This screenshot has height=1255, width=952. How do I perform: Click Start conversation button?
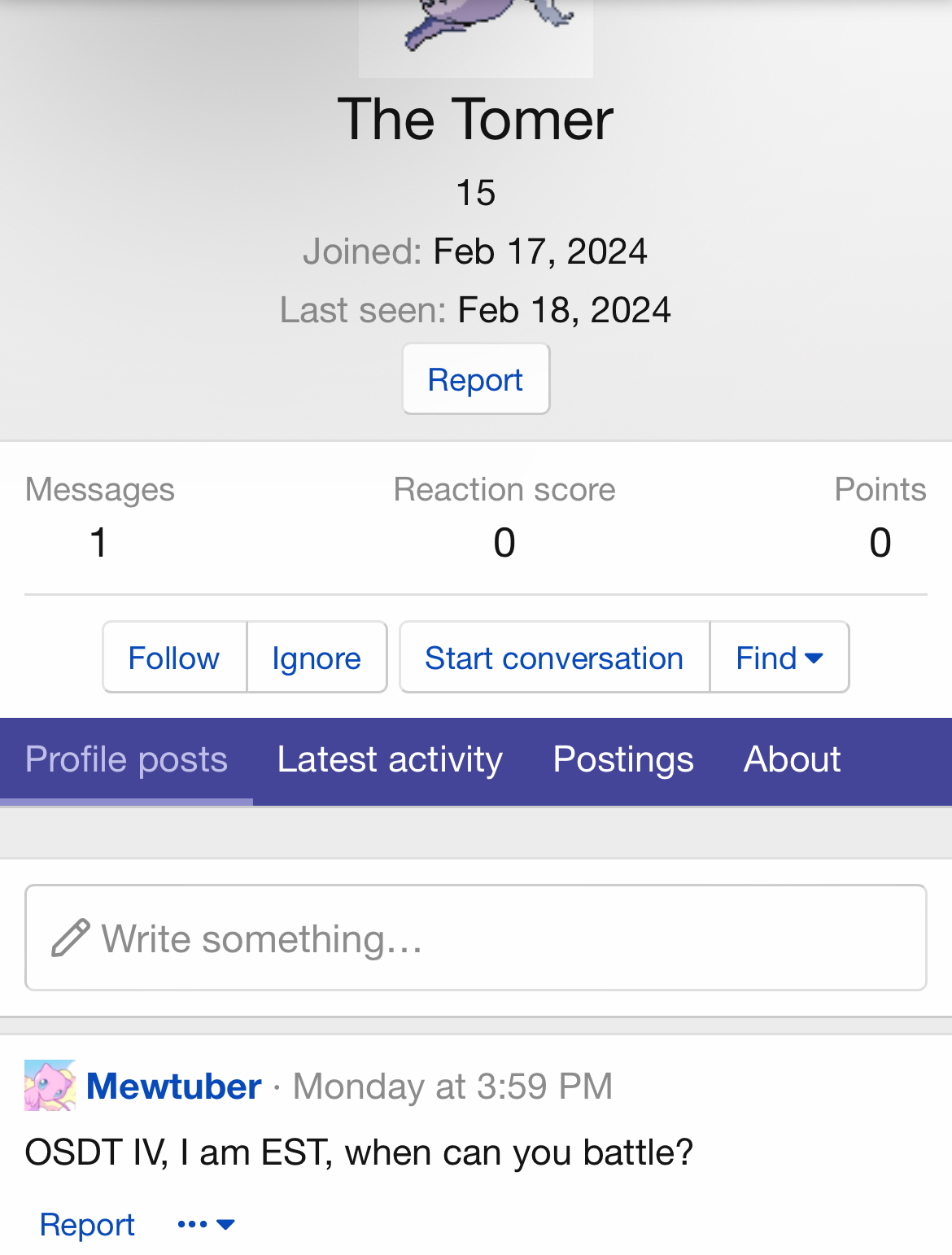[x=553, y=658]
